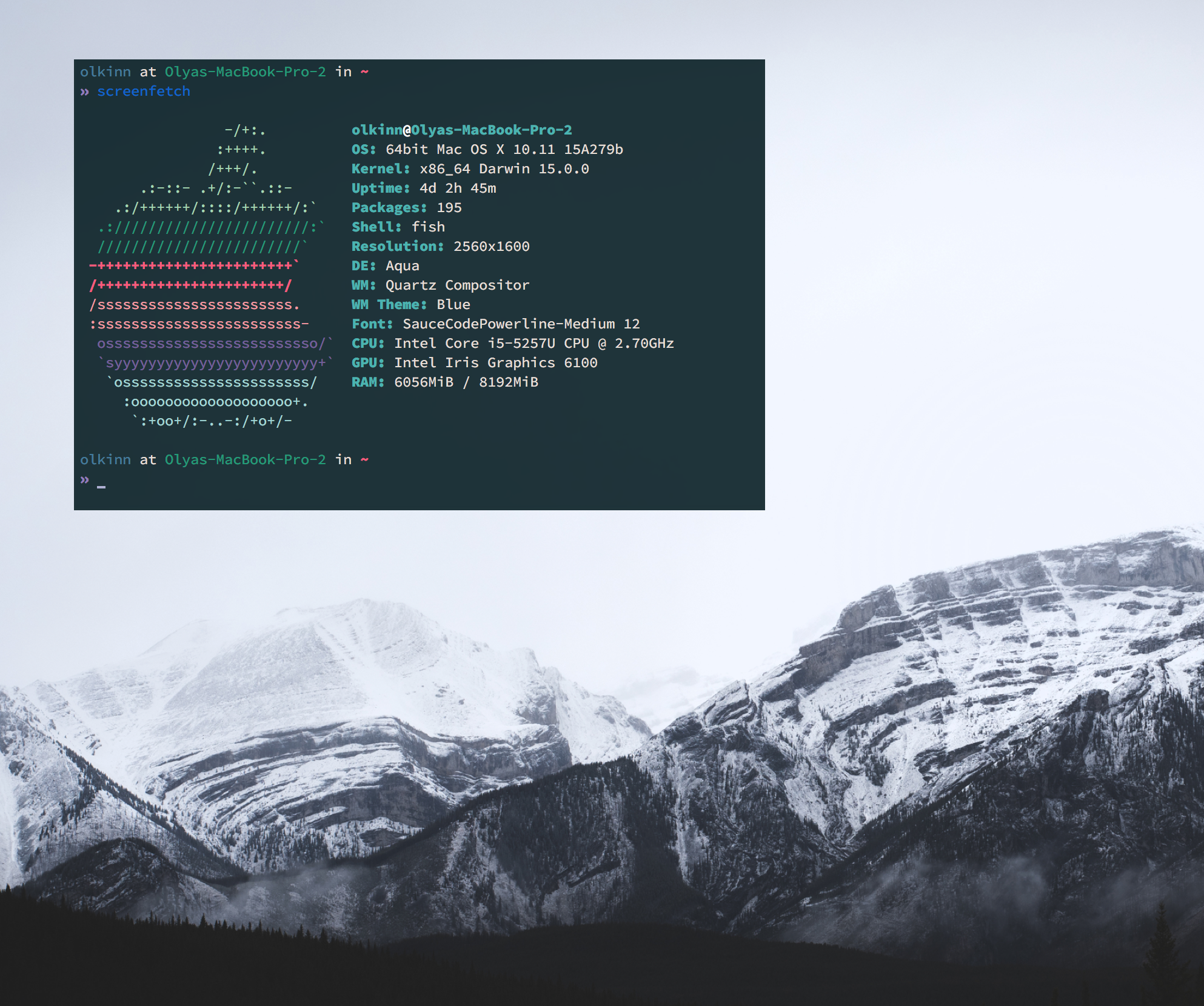Click the Kernel x86_64 Darwin line
Viewport: 1204px width, 1006px height.
[x=470, y=169]
